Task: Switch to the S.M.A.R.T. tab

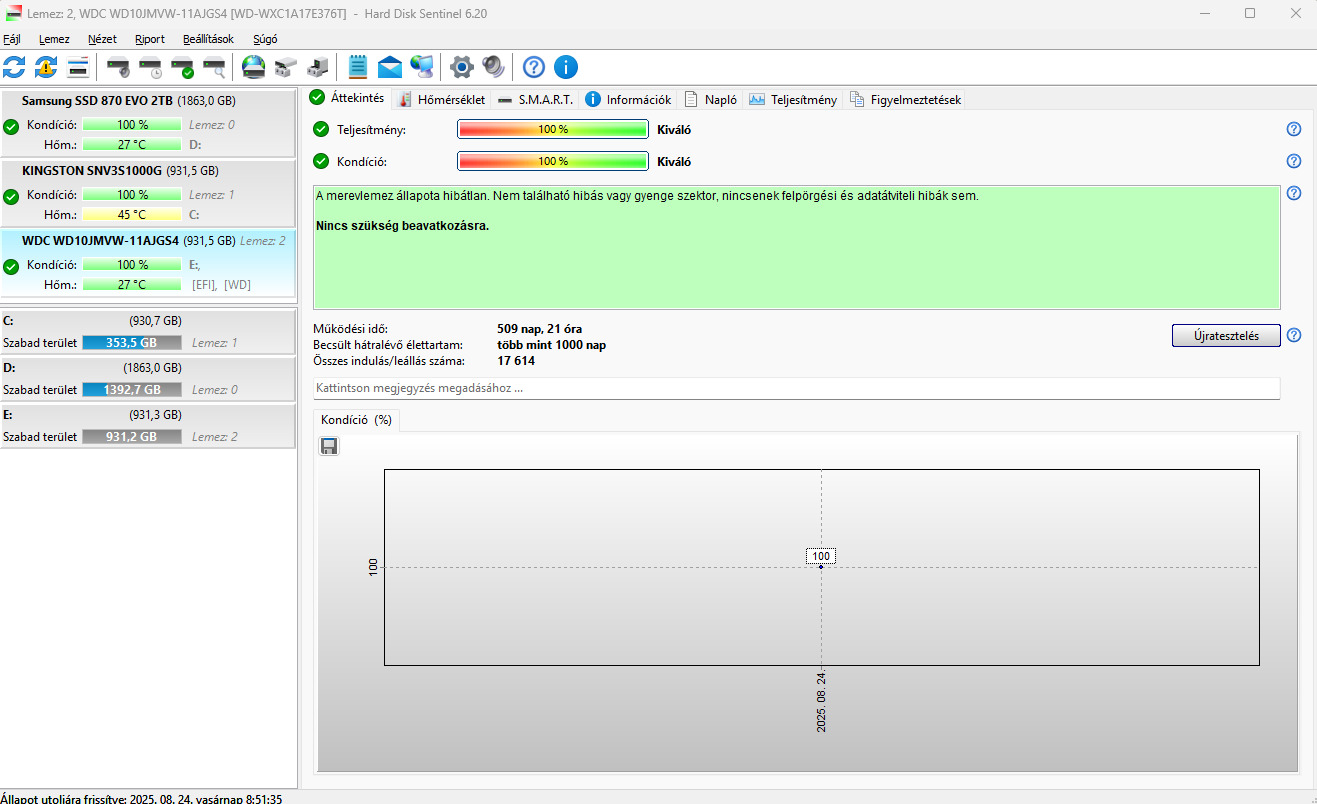Action: click(535, 99)
